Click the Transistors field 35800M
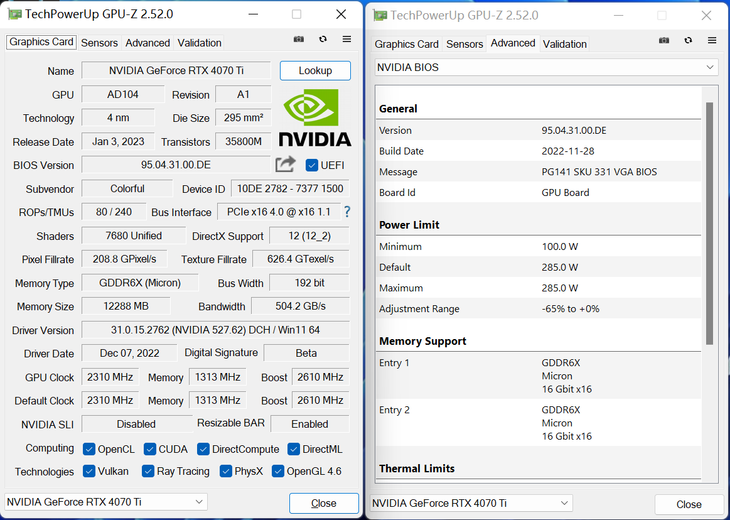The image size is (730, 520). coord(243,142)
